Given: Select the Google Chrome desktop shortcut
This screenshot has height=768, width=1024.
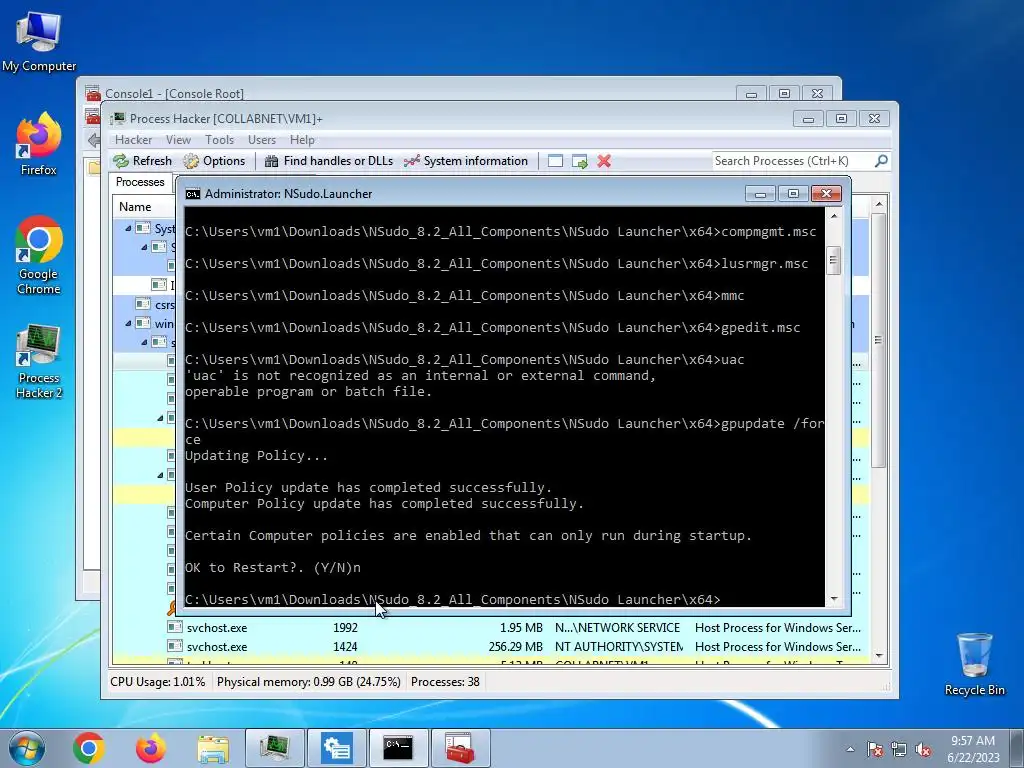Looking at the screenshot, I should coord(39,255).
